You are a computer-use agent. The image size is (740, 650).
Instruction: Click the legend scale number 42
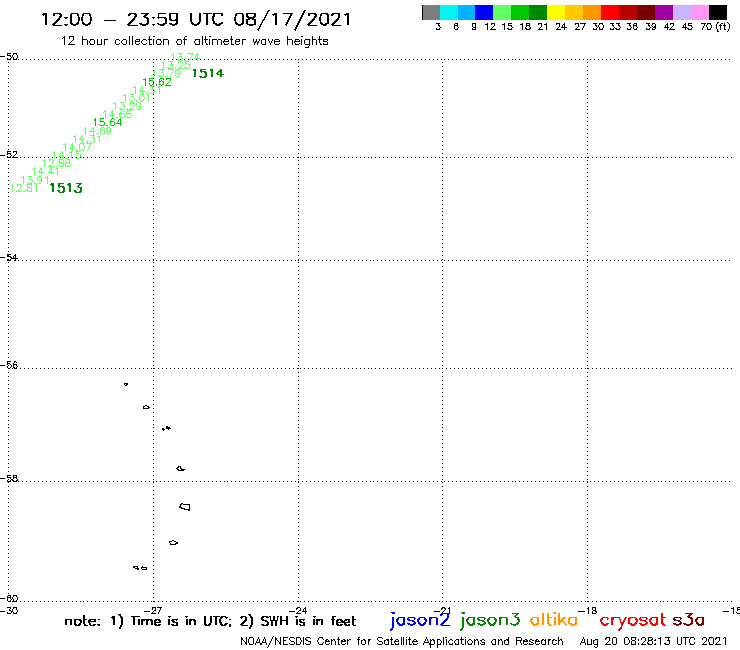(669, 27)
